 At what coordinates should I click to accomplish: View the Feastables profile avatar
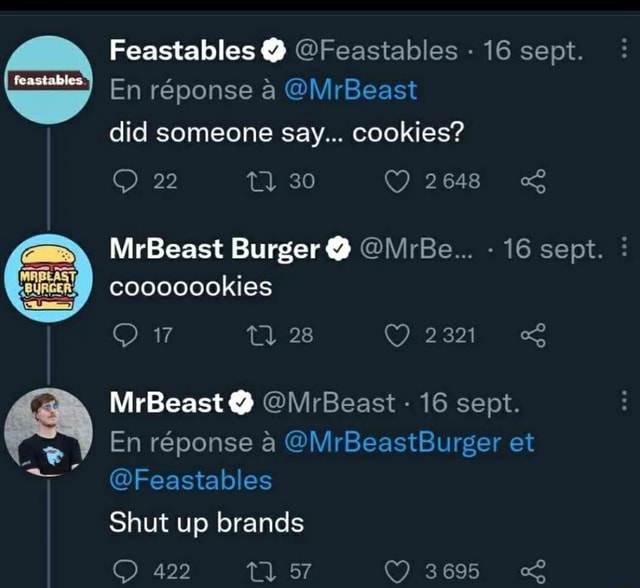pos(49,79)
